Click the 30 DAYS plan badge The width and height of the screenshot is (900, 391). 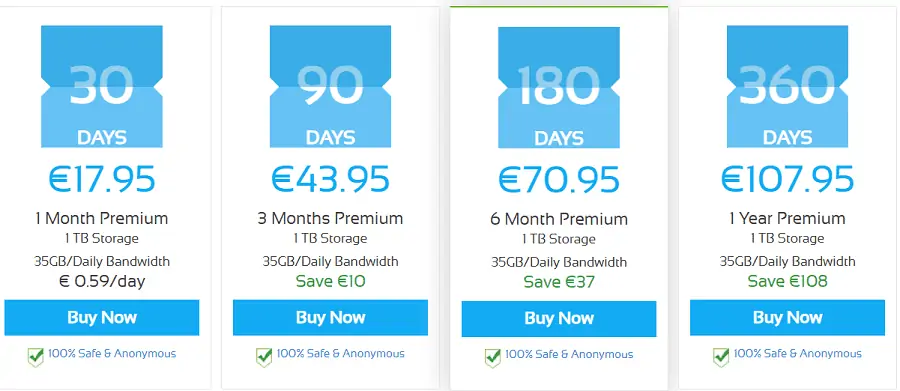pyautogui.click(x=102, y=86)
